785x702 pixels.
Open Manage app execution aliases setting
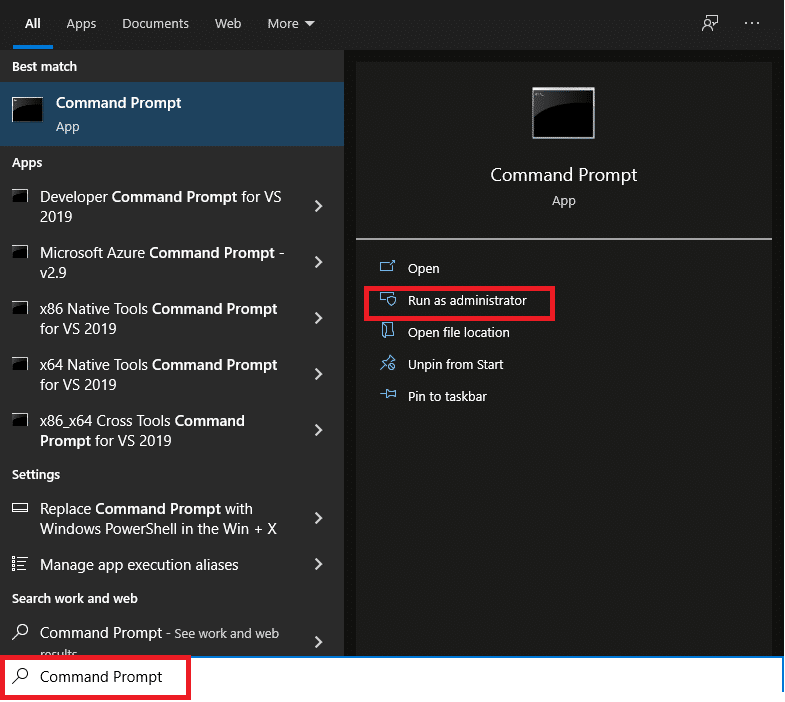(139, 565)
